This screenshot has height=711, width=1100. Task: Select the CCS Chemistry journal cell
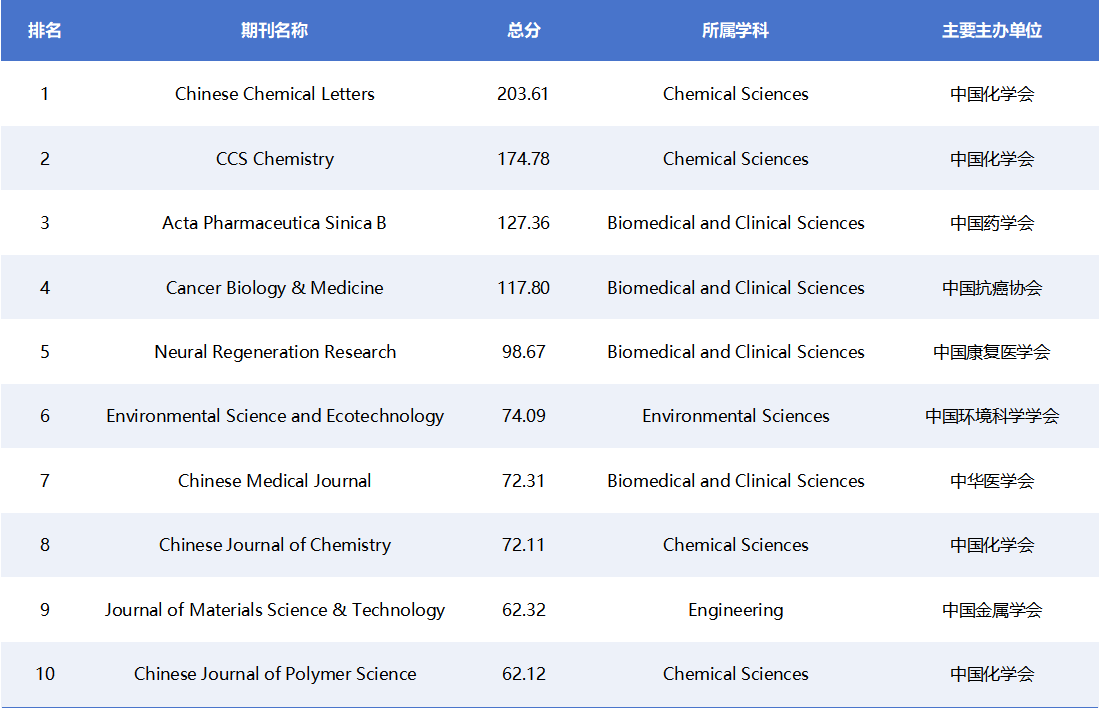click(274, 159)
